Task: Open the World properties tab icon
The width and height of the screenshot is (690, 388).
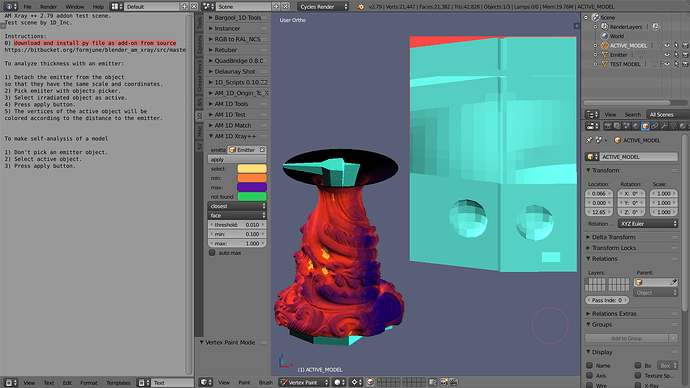Action: click(x=635, y=126)
